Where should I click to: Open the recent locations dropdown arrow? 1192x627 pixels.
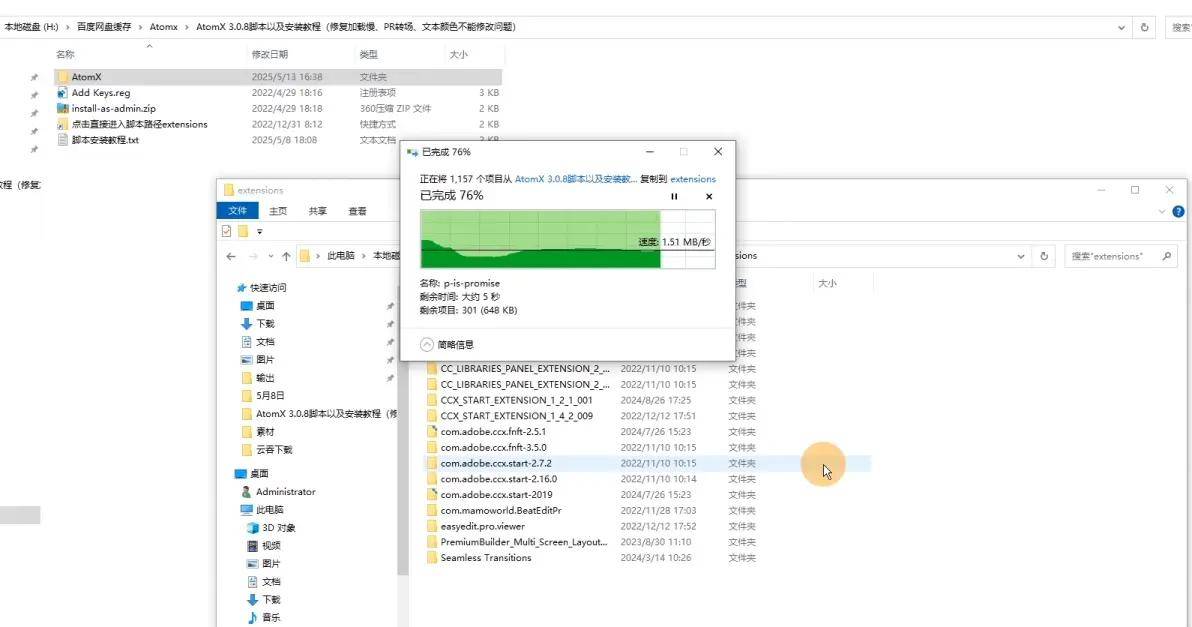click(x=270, y=256)
